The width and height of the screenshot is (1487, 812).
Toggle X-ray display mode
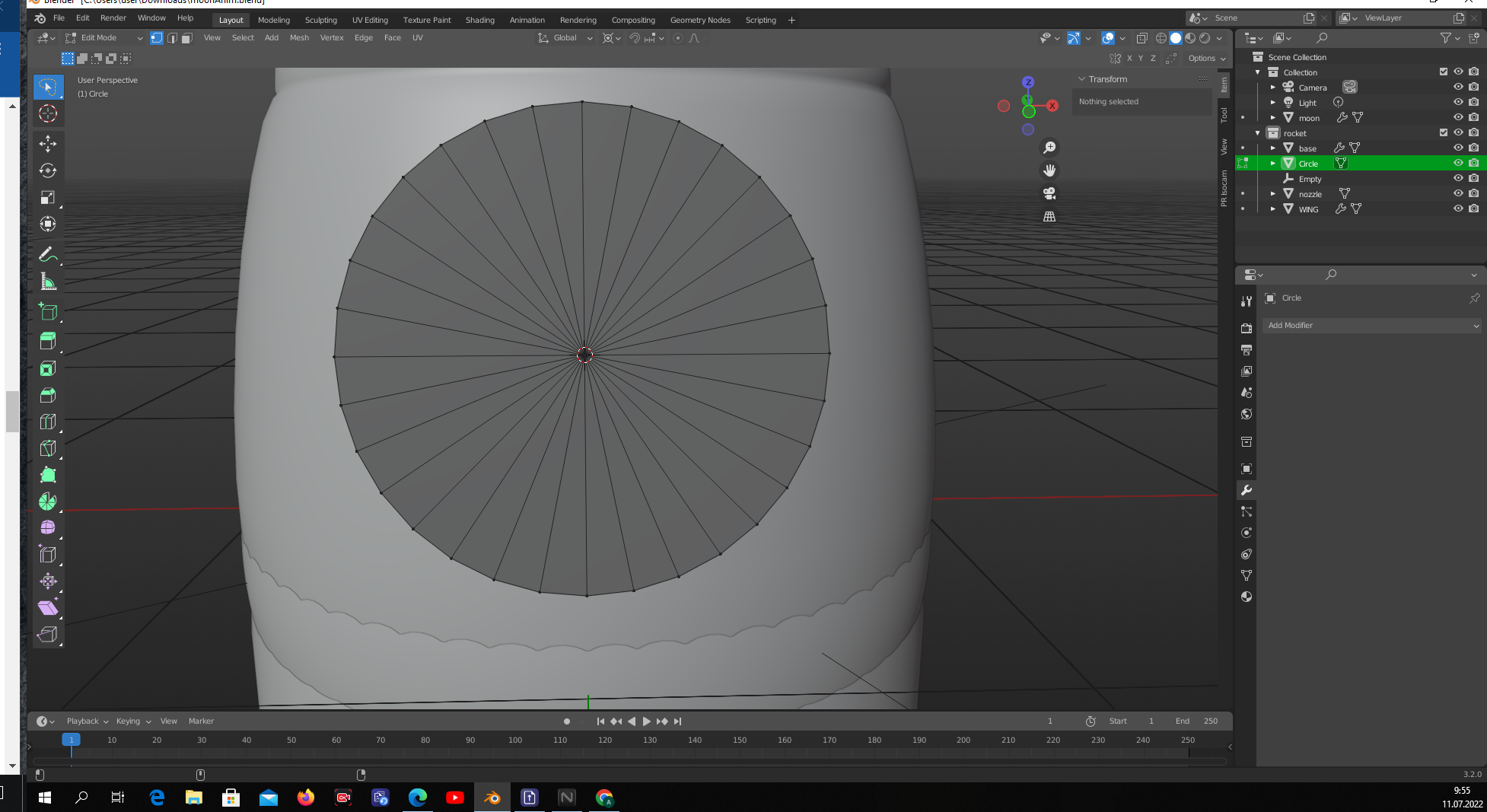tap(1142, 38)
